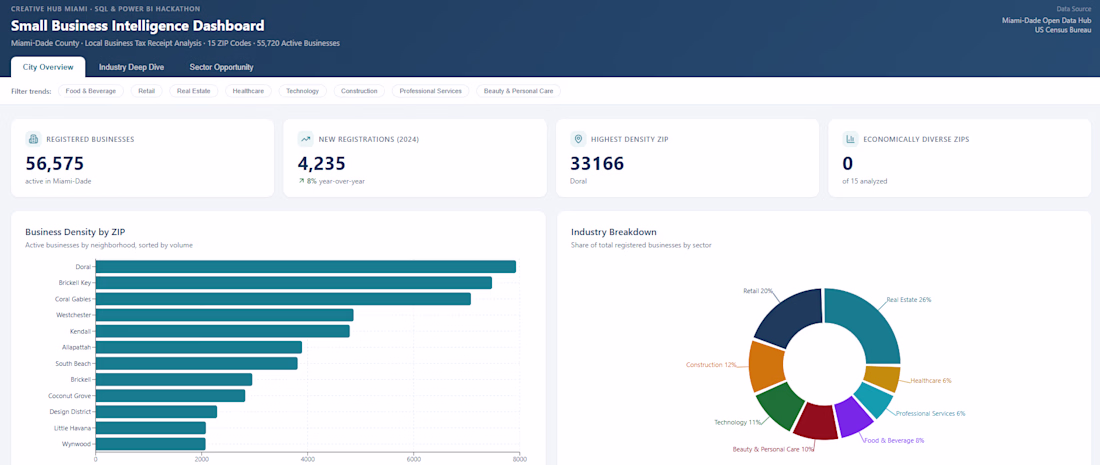Screen dimensions: 1100x465
Task: Click the 'of 15 analyzed' caption
Action: [865, 181]
